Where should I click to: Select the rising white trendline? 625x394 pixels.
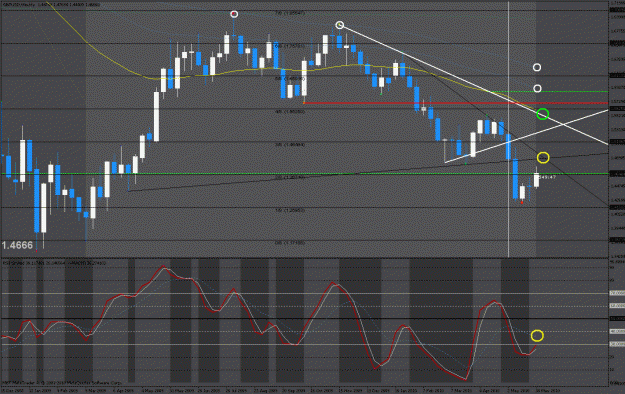(527, 135)
